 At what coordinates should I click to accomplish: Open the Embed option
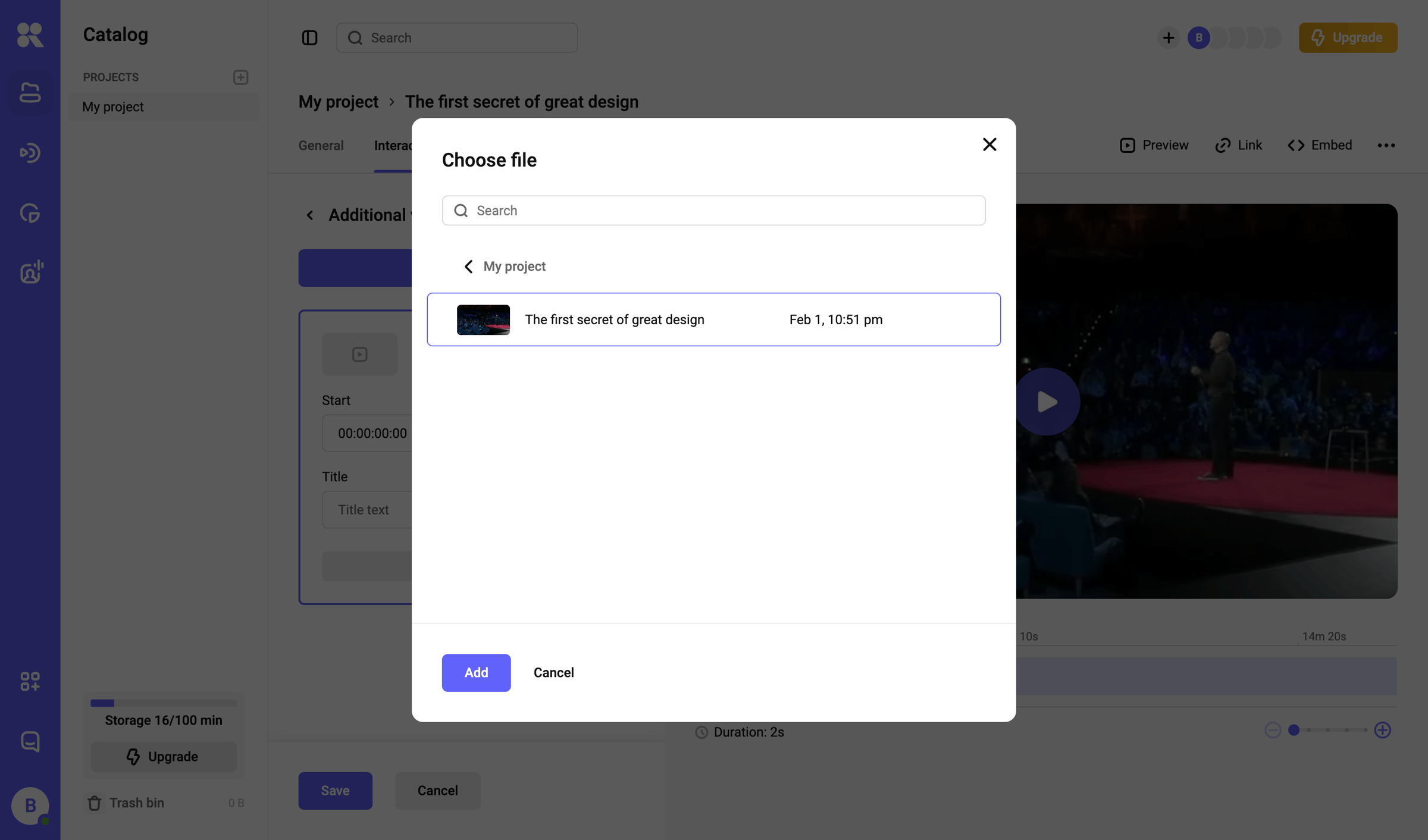coord(1320,145)
